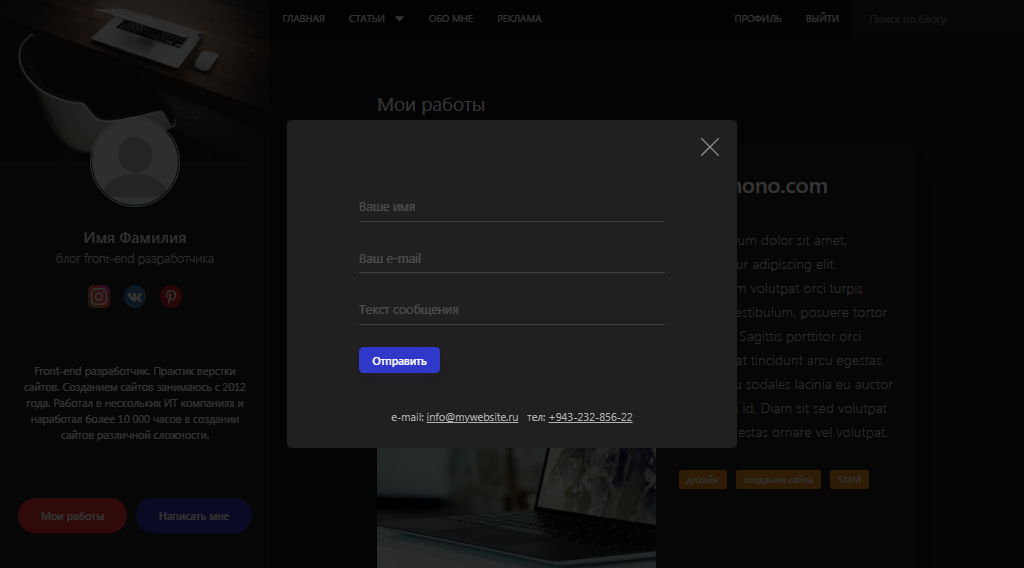
Task: Open the VK social icon
Action: click(x=135, y=296)
